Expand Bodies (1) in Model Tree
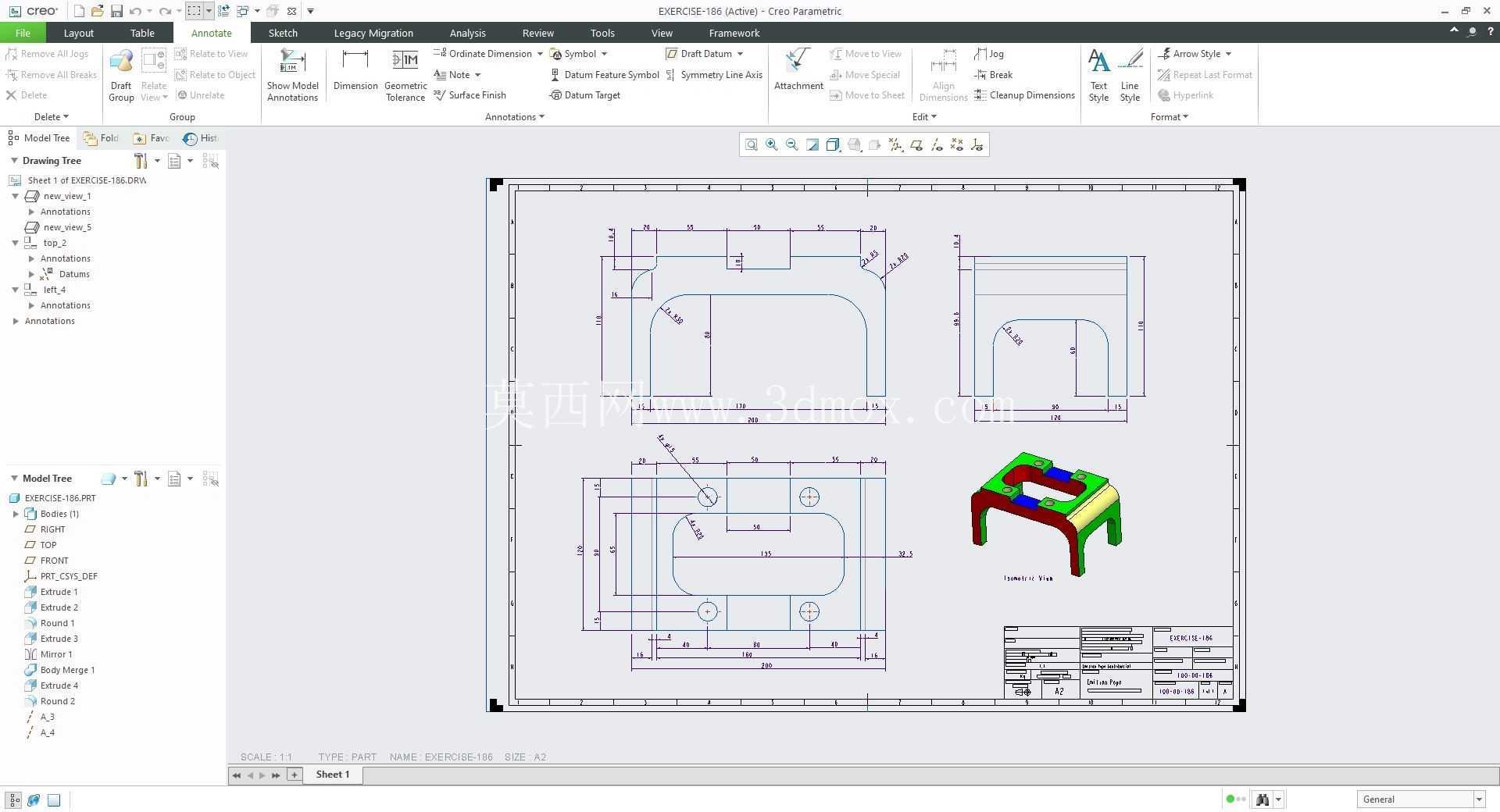Screen dimensions: 1500x812 [16, 514]
